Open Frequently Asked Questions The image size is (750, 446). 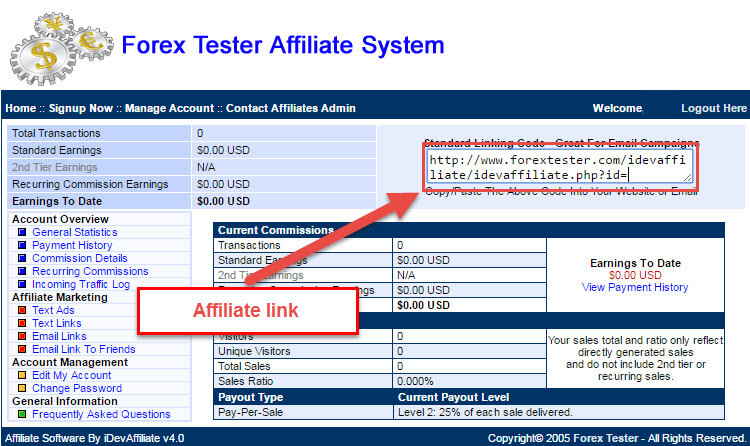tap(101, 414)
